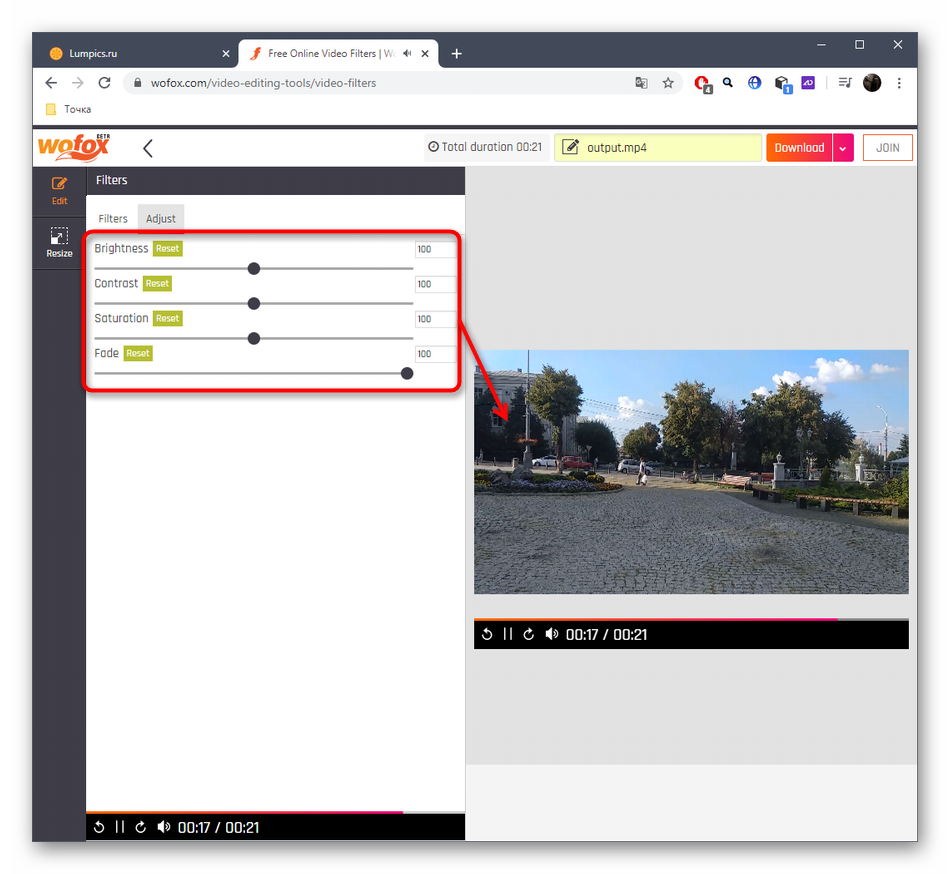Viewport: 950px width, 874px height.
Task: Click the browser reload button
Action: 106,83
